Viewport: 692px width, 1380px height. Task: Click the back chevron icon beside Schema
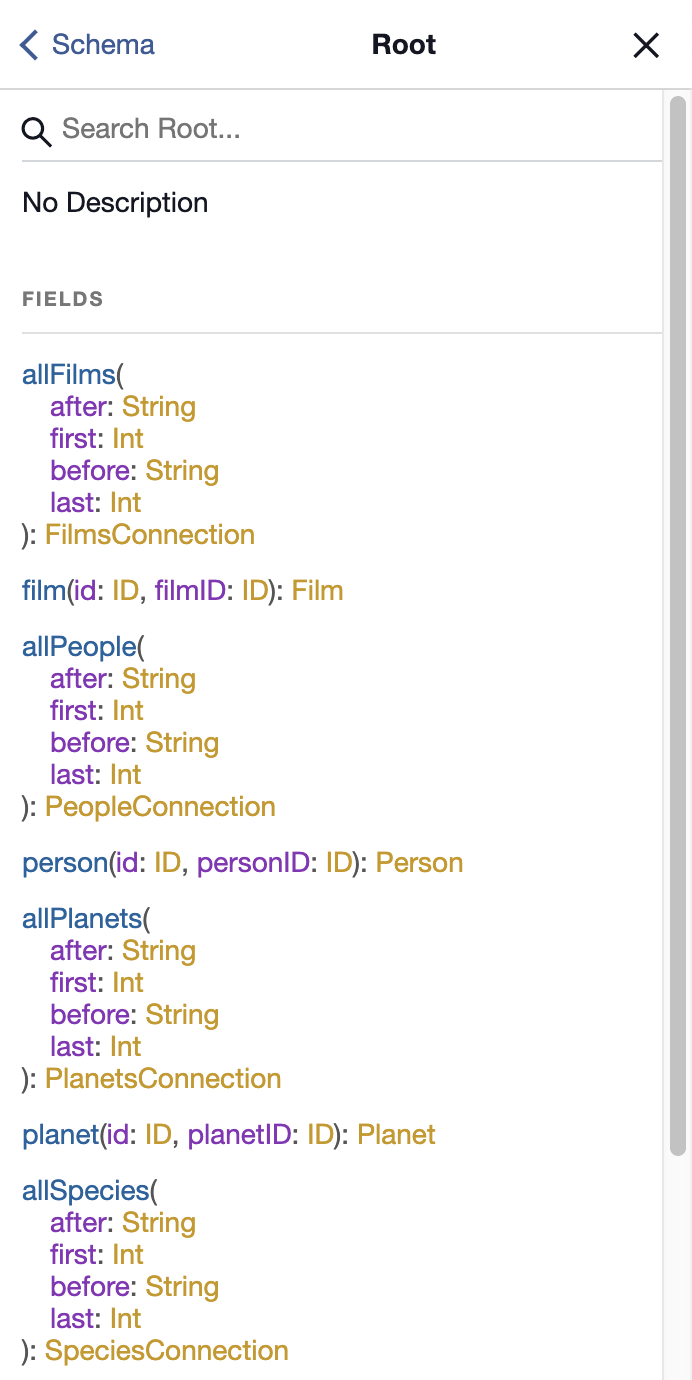pyautogui.click(x=29, y=45)
